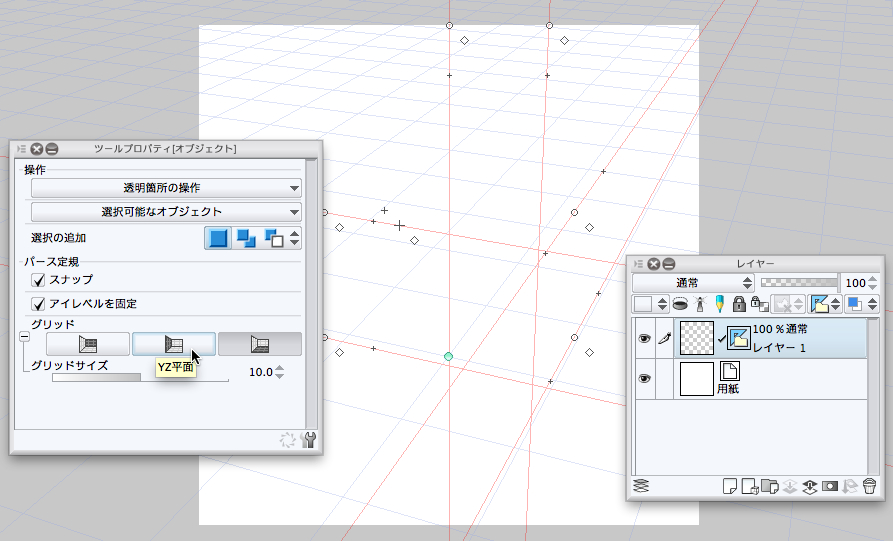The height and width of the screenshot is (541, 893).
Task: Open the 透明箇所の操作 dropdown
Action: (166, 187)
